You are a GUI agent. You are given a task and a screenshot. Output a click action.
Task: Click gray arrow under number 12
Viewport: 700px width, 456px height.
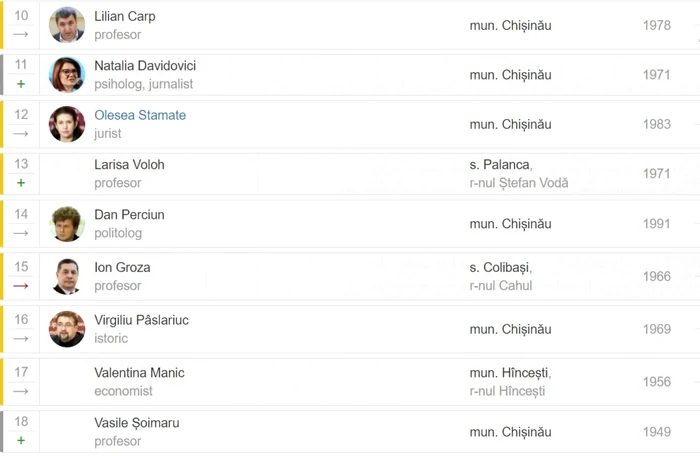tap(21, 134)
